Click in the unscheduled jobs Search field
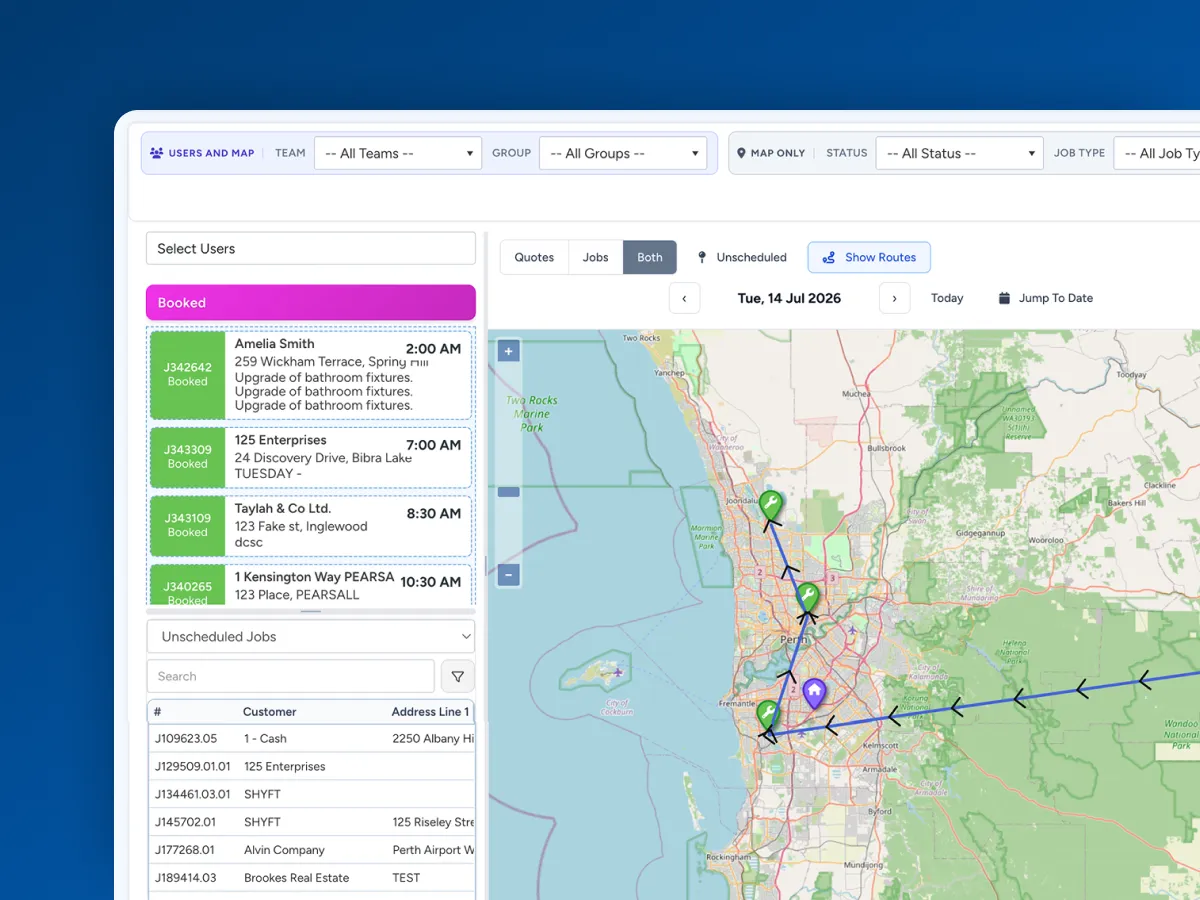Viewport: 1200px width, 900px height. pos(291,676)
